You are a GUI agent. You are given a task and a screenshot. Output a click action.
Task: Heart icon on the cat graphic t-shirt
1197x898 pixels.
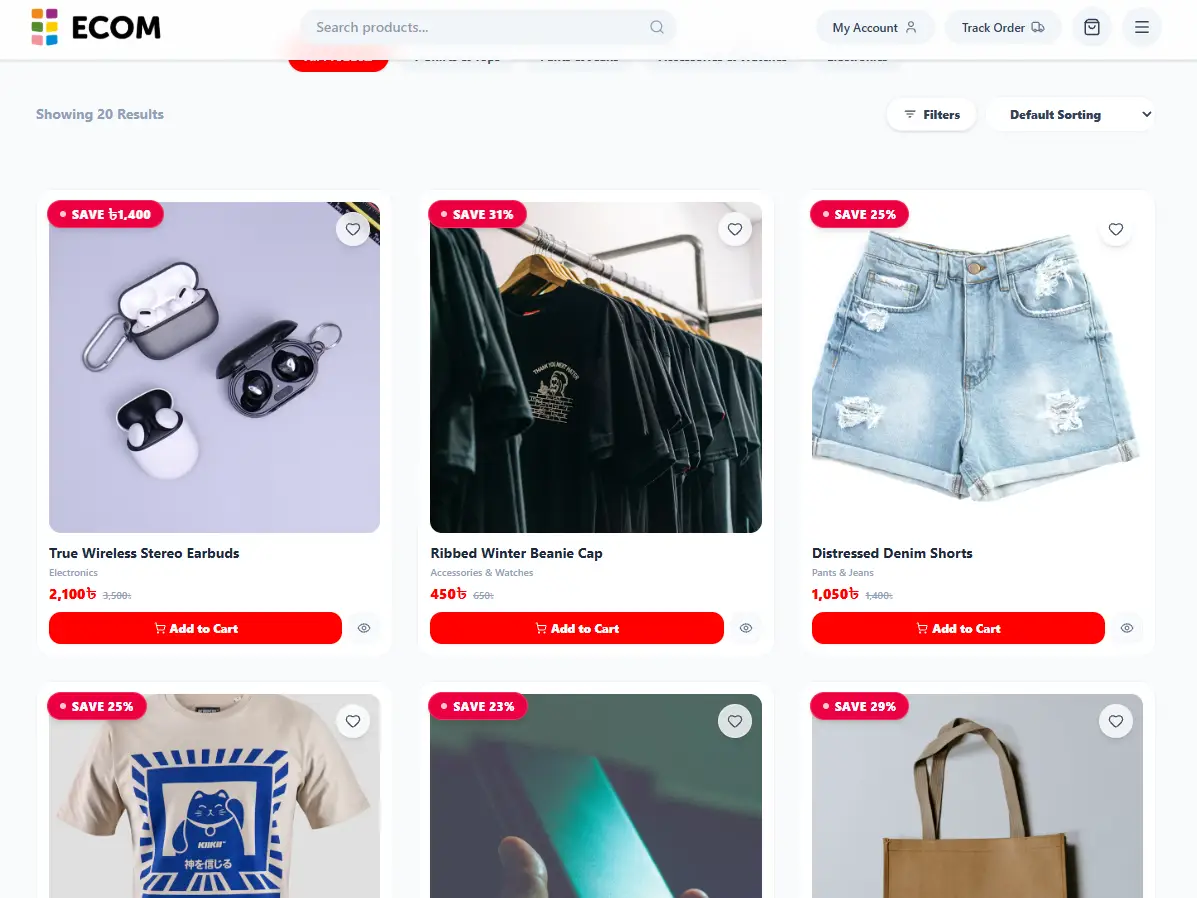pyautogui.click(x=353, y=721)
